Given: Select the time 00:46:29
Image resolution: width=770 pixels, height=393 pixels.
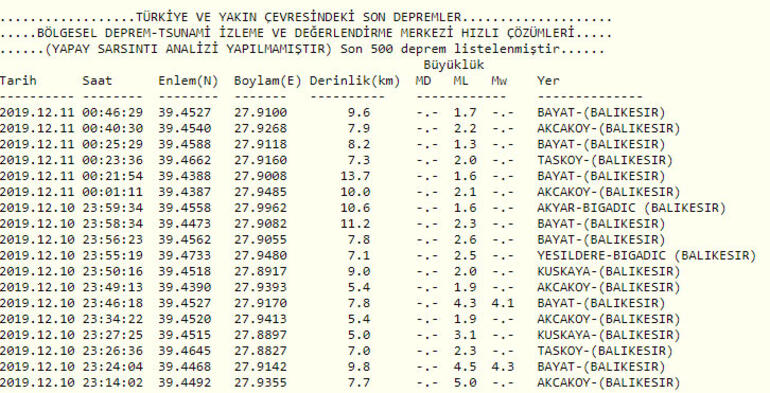Looking at the screenshot, I should (x=112, y=113).
